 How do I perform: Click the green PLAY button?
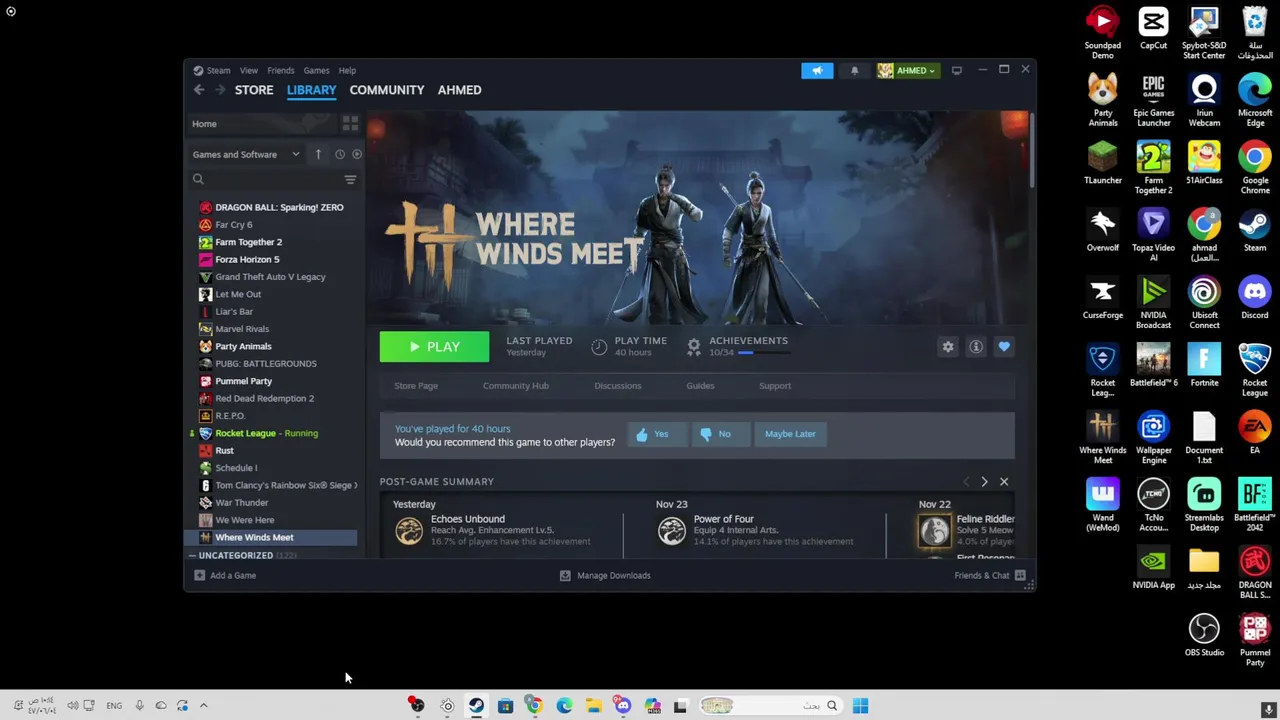point(434,347)
